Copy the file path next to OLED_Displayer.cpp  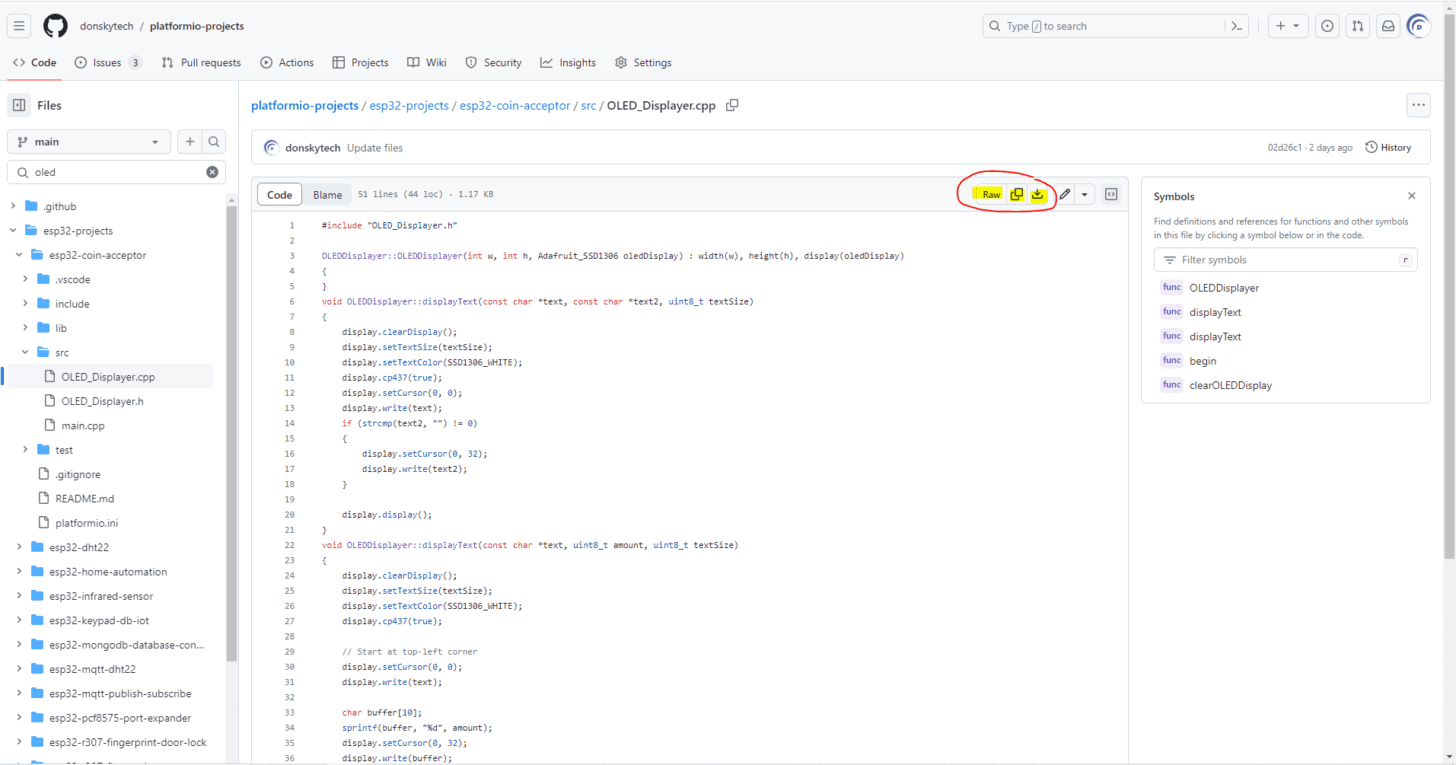[x=732, y=105]
